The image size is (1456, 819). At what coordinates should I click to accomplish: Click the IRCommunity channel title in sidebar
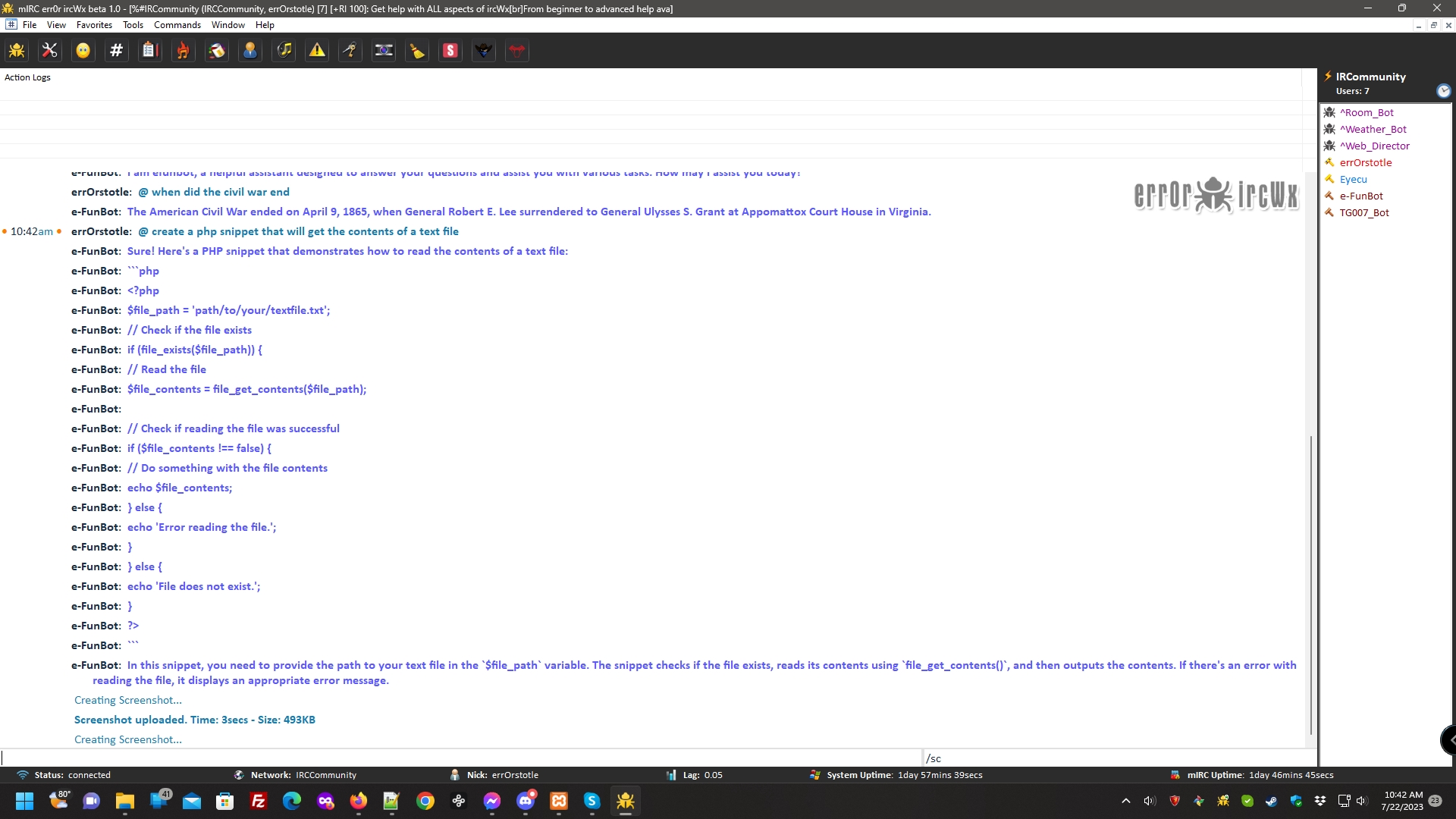pos(1370,77)
